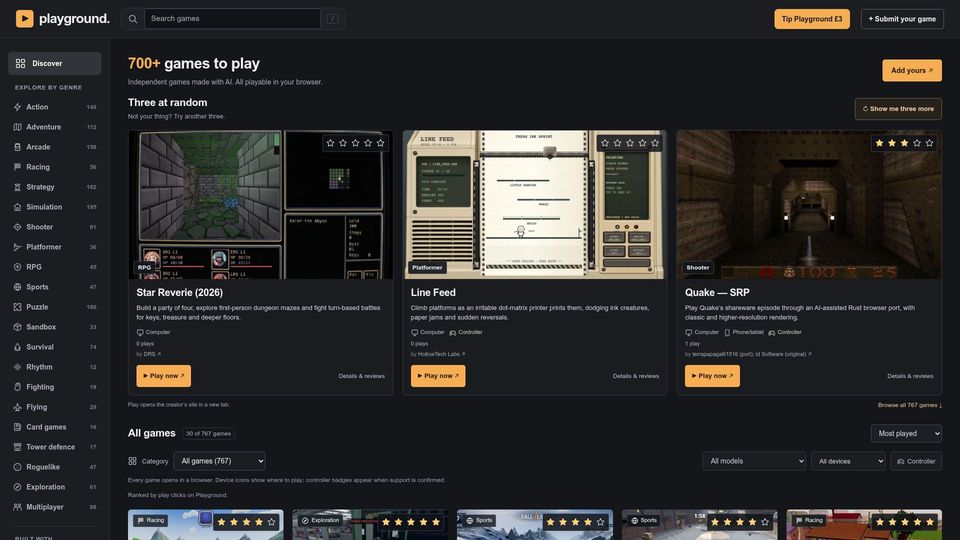Open the Strategy genre chess icon
960x540 pixels.
(17, 187)
